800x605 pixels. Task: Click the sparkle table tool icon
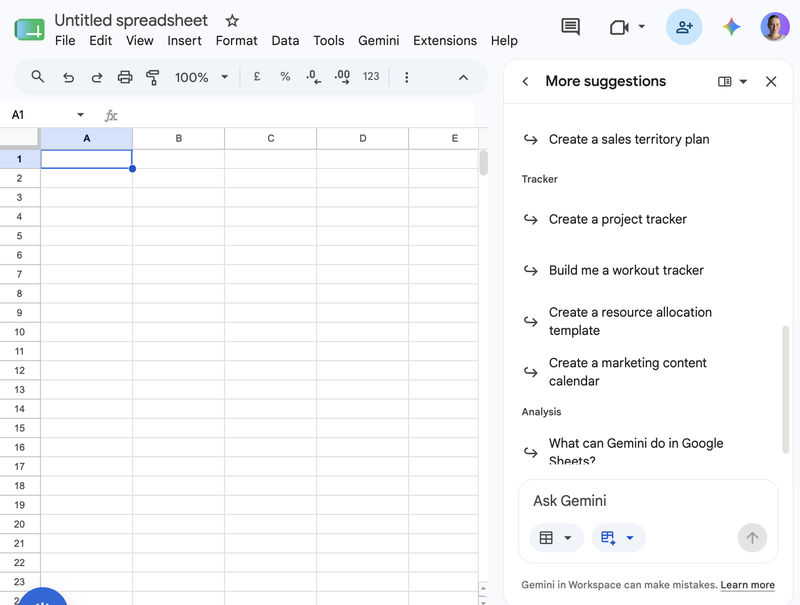pyautogui.click(x=608, y=538)
